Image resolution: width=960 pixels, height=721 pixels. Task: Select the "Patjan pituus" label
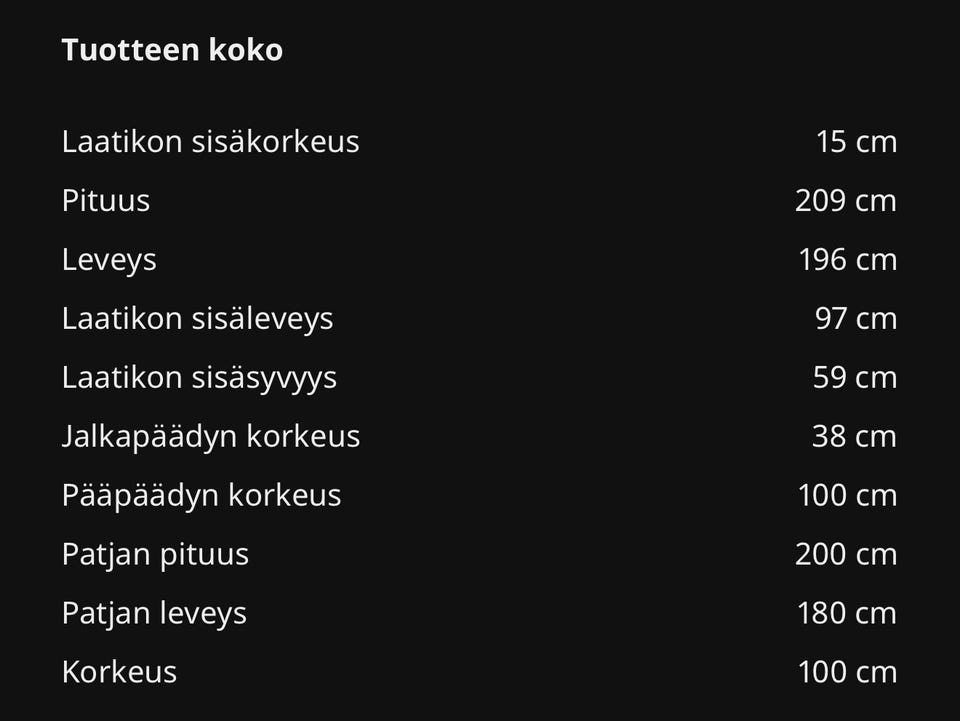[x=155, y=554]
